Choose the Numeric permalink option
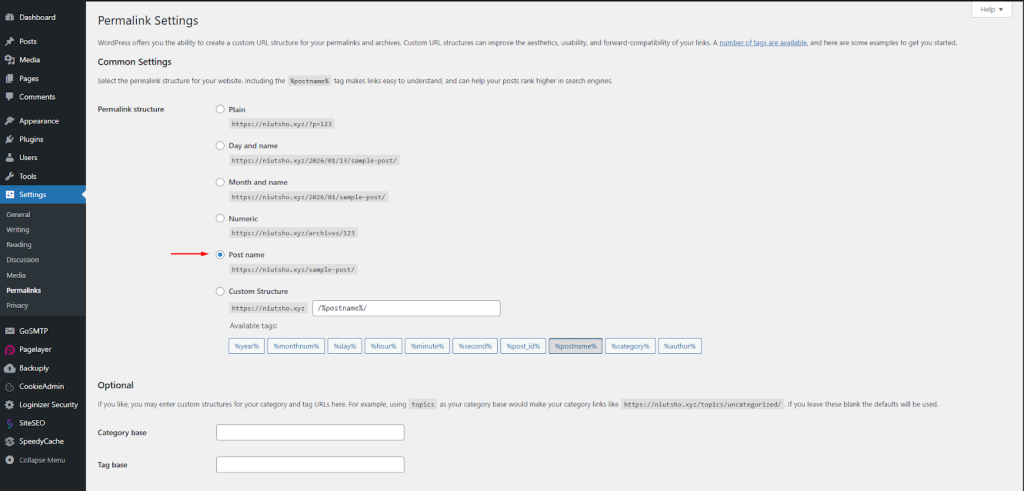 pos(220,219)
